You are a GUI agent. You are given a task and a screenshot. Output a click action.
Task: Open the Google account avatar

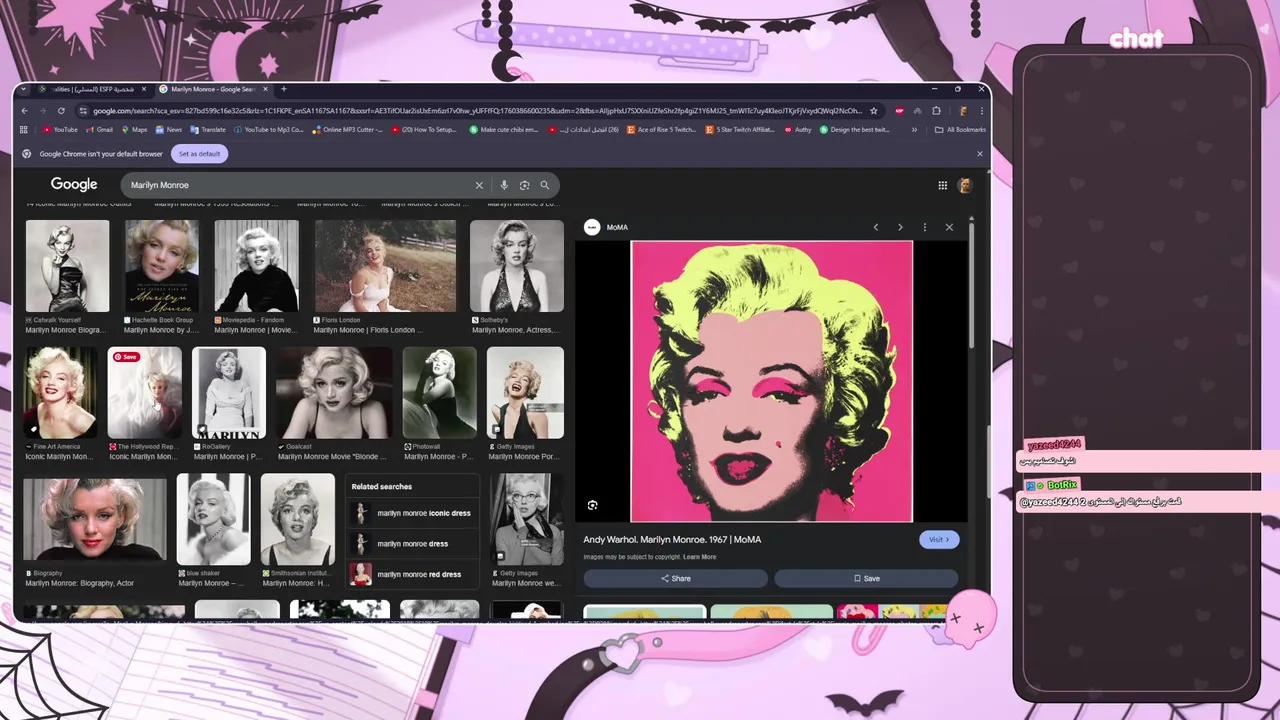pyautogui.click(x=965, y=185)
